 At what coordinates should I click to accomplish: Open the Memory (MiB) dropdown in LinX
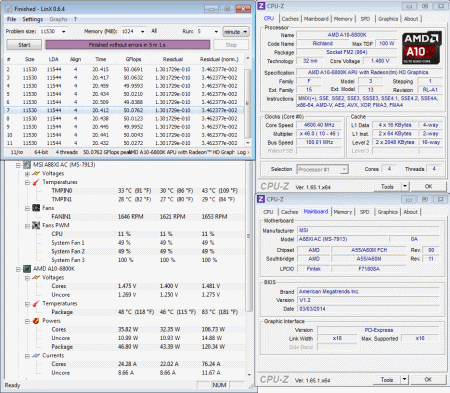coord(143,32)
